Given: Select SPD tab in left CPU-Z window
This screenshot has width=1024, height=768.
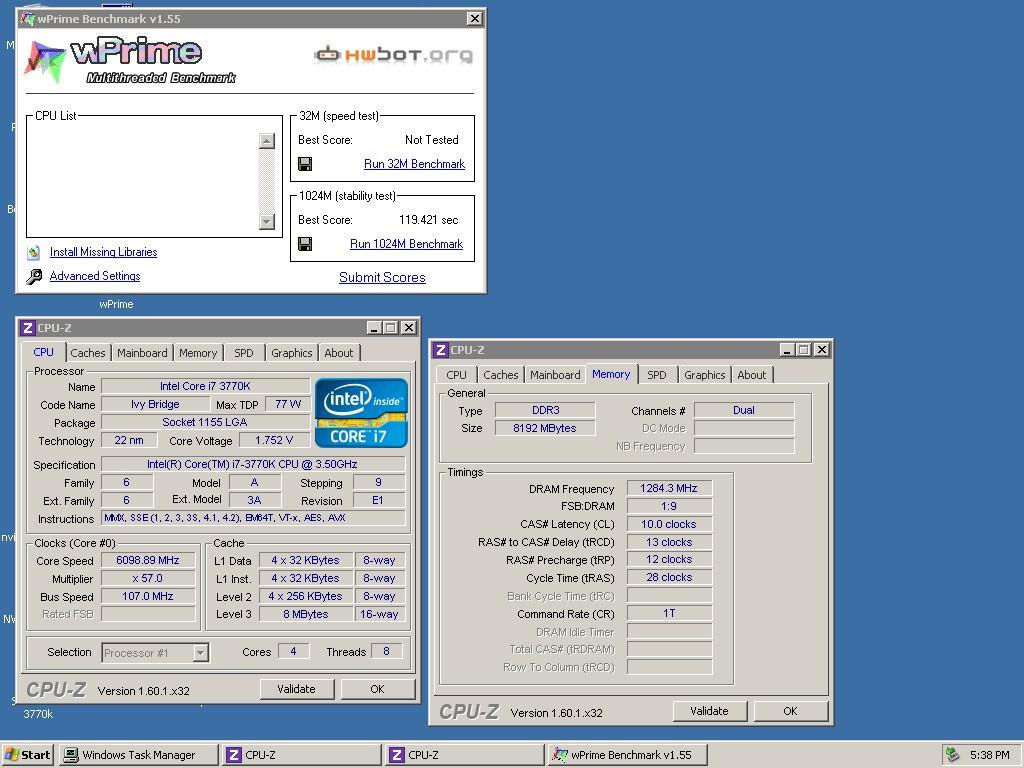Looking at the screenshot, I should point(244,353).
